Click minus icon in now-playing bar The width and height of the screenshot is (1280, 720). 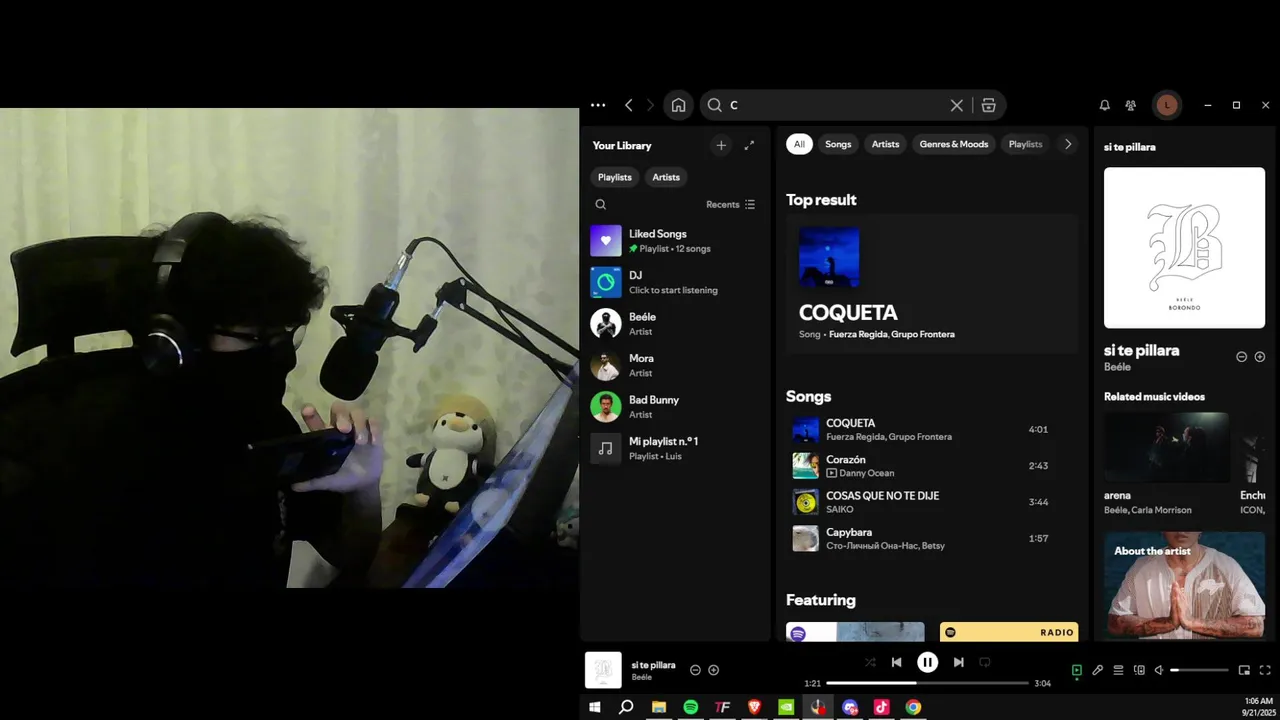coord(696,670)
